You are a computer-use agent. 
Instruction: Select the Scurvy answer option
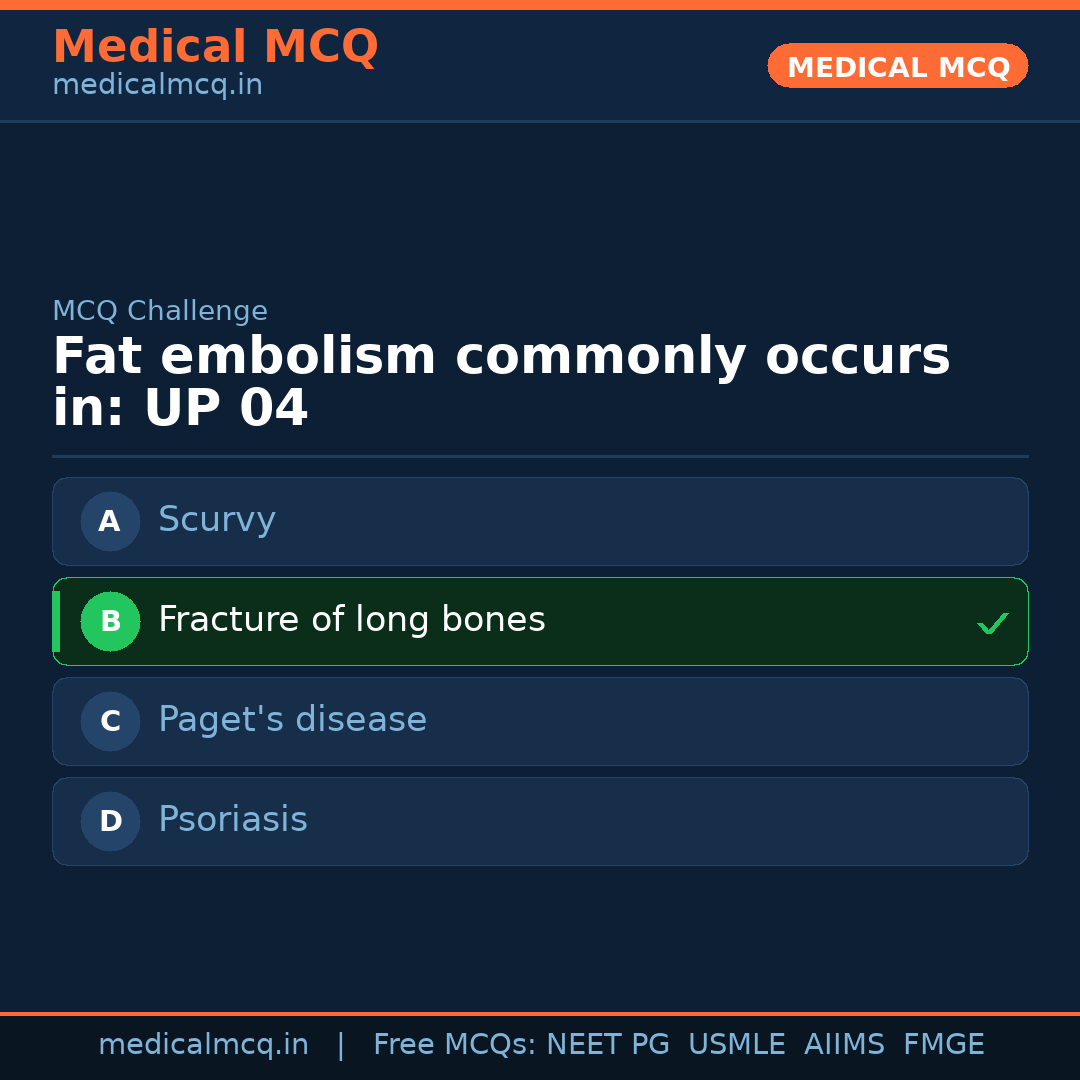(540, 521)
